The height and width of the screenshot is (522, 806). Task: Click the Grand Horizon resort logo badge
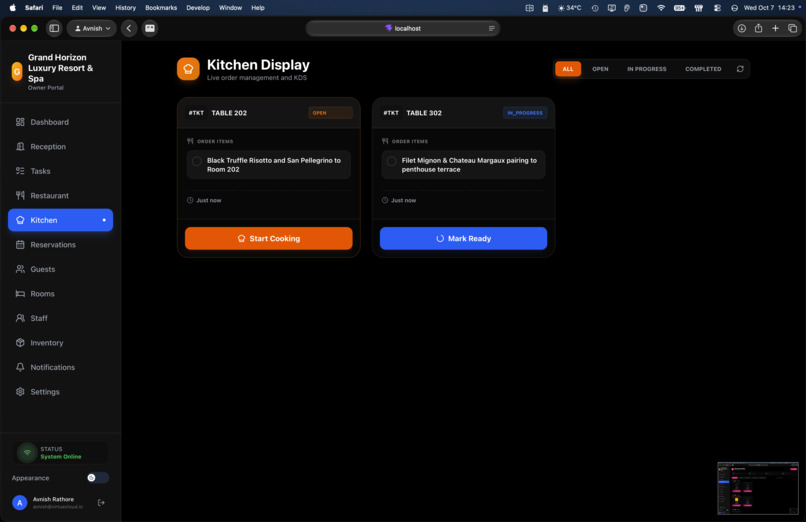click(x=17, y=72)
